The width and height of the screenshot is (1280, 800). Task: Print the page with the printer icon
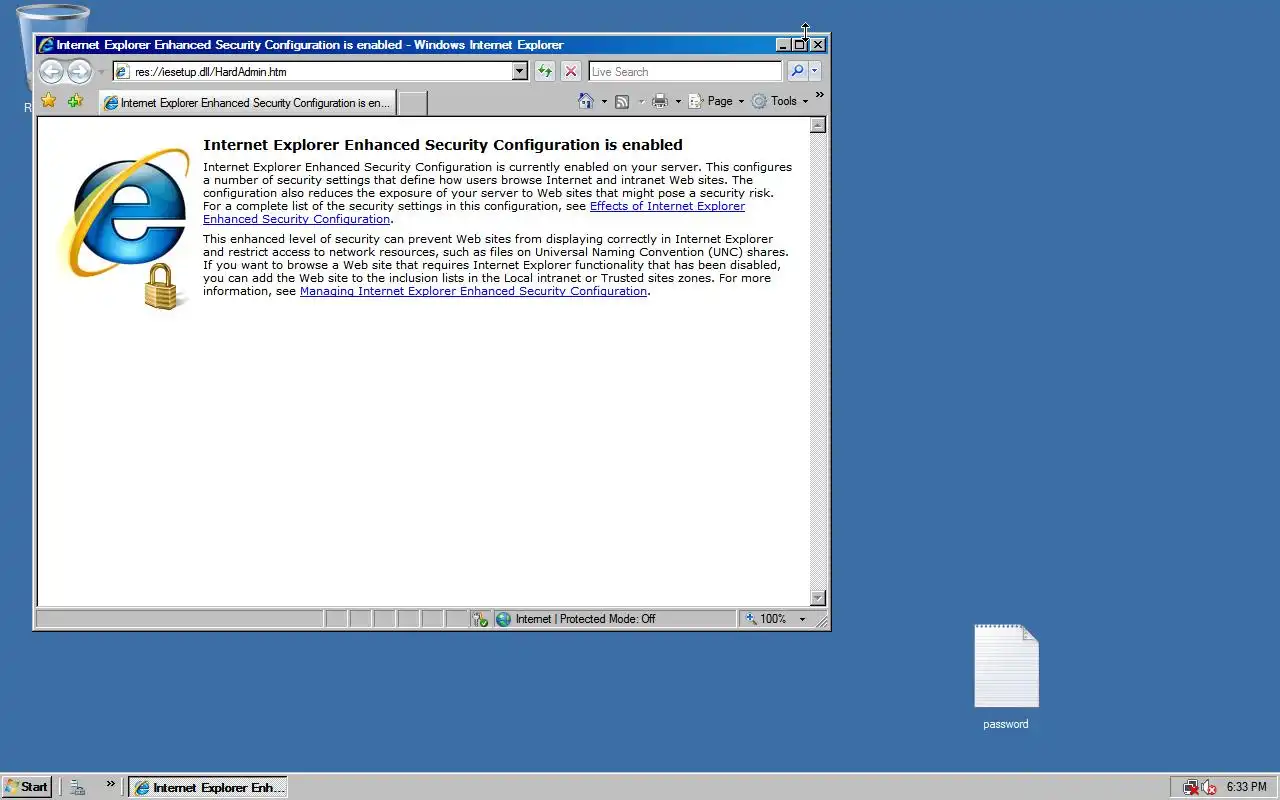(x=660, y=101)
